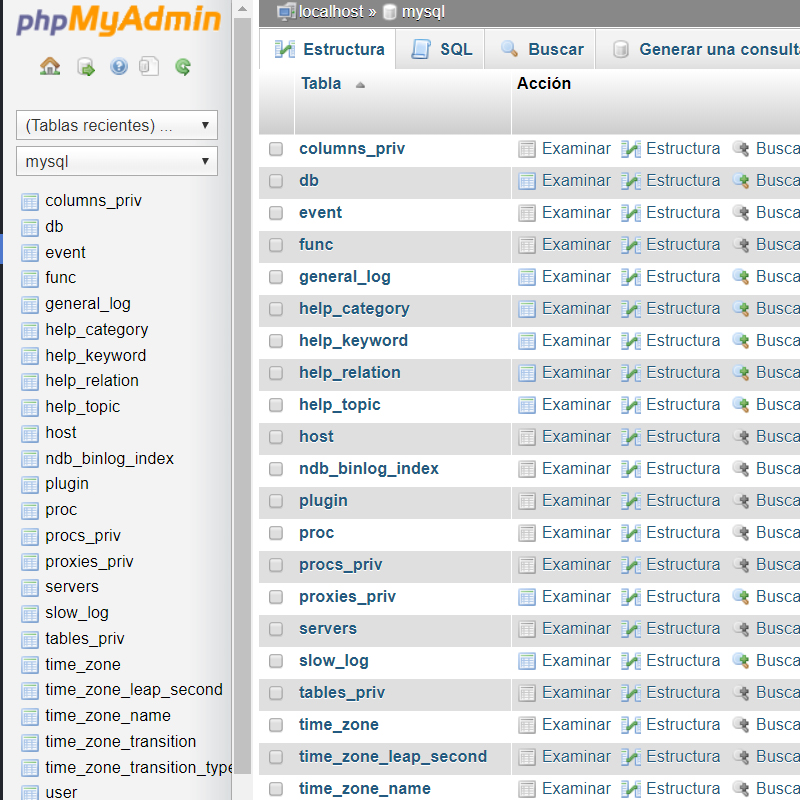Screen dimensions: 800x800
Task: Select help_keyword in sidebar
Action: coord(95,356)
